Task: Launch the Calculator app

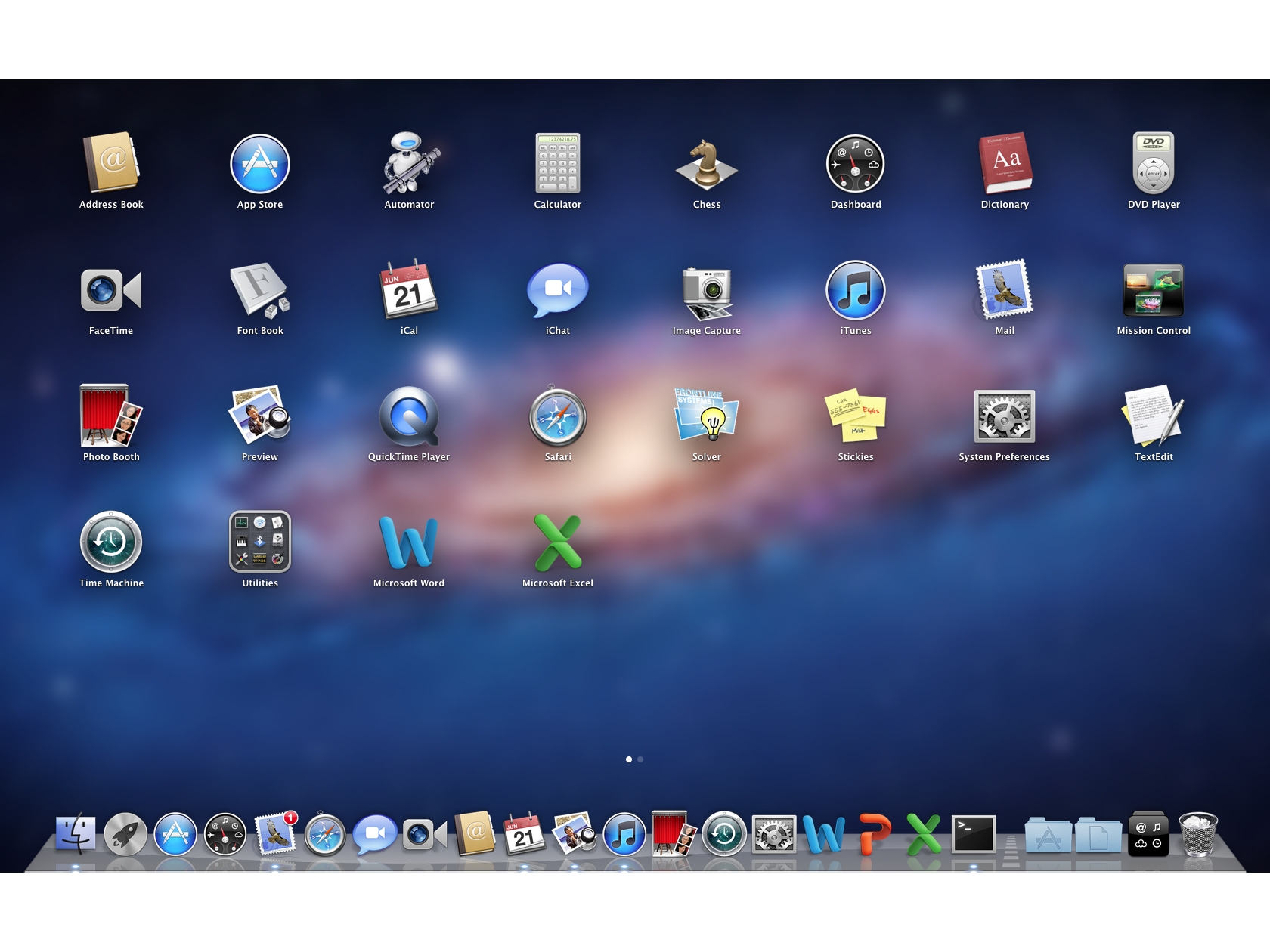Action: click(x=558, y=163)
